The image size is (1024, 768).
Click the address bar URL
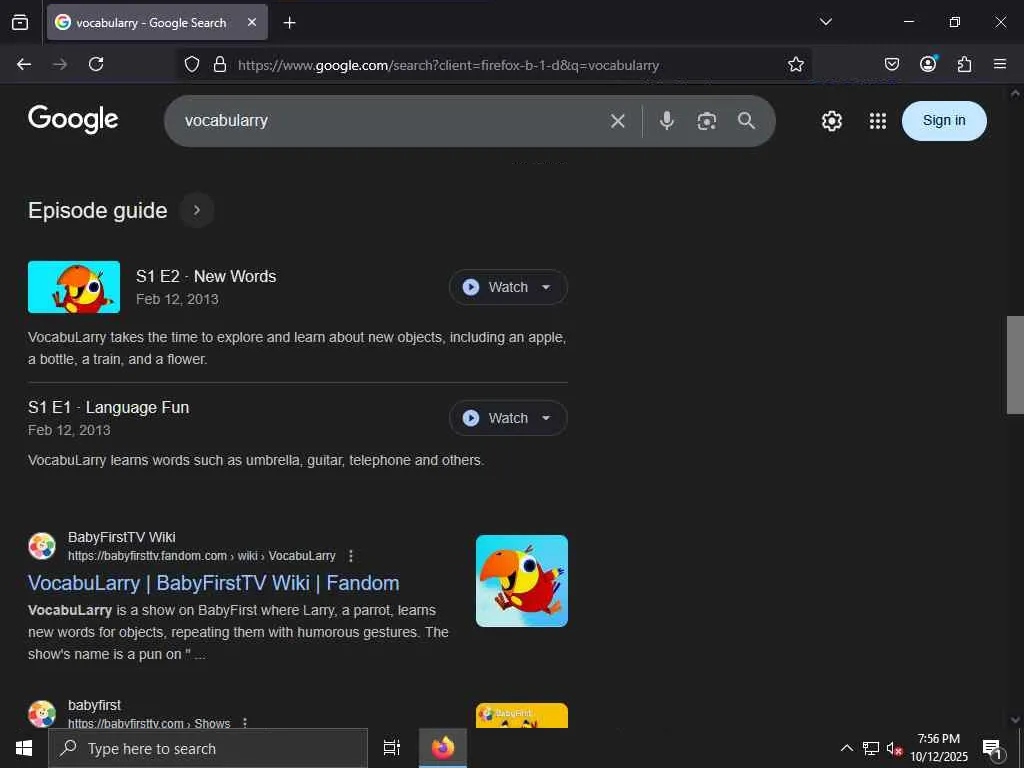(x=448, y=65)
